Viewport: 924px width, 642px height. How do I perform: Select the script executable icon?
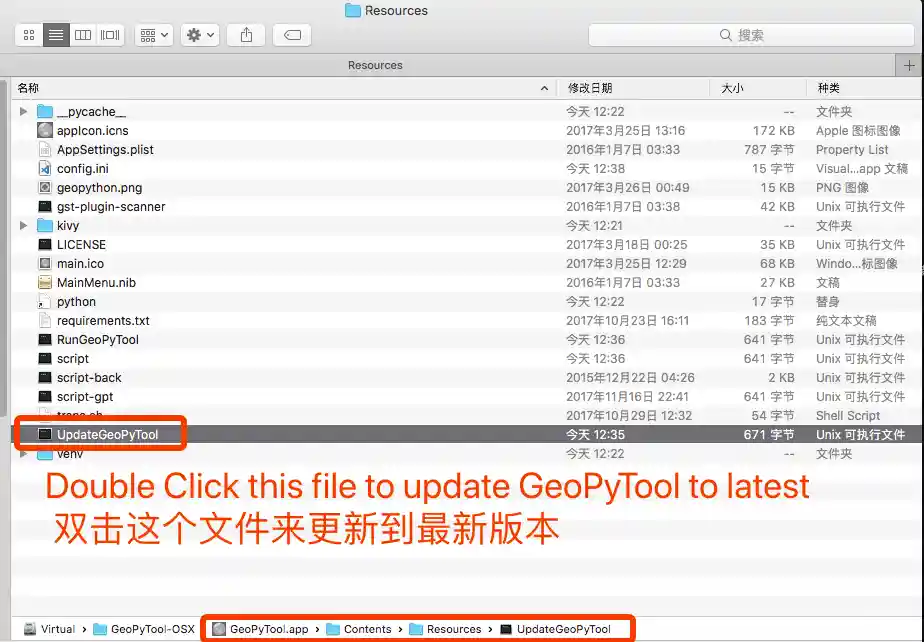coord(45,358)
